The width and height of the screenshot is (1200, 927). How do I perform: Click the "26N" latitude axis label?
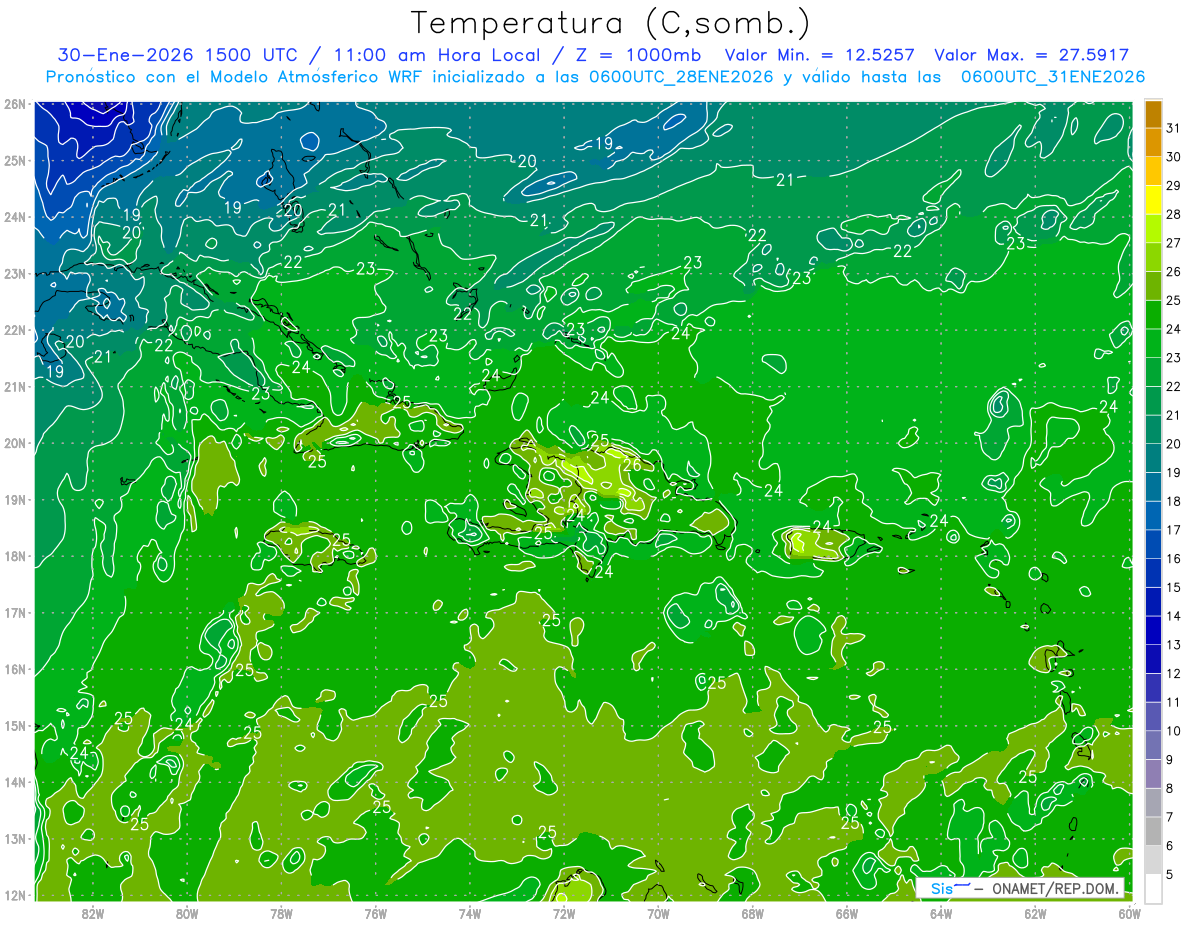click(x=15, y=103)
